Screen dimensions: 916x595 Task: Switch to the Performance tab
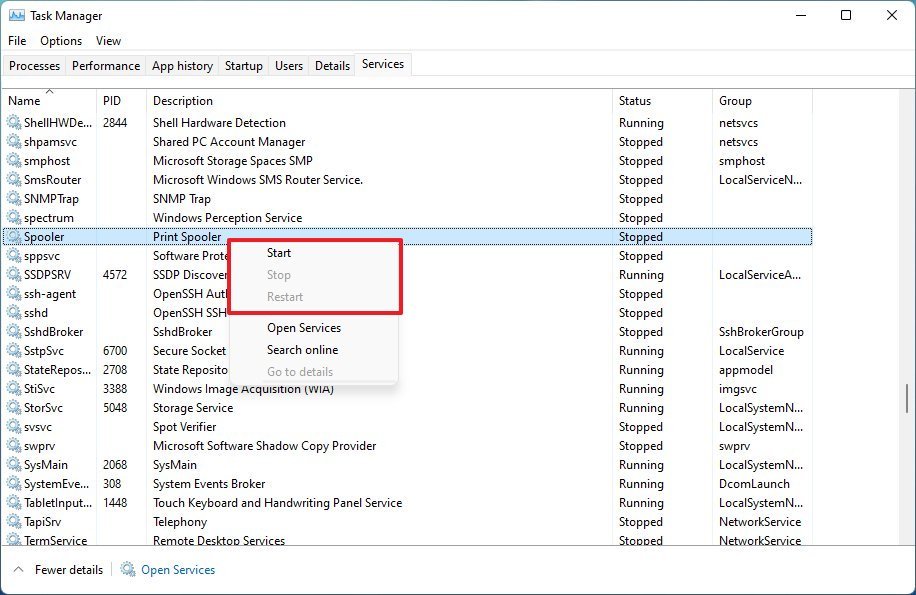pos(105,64)
